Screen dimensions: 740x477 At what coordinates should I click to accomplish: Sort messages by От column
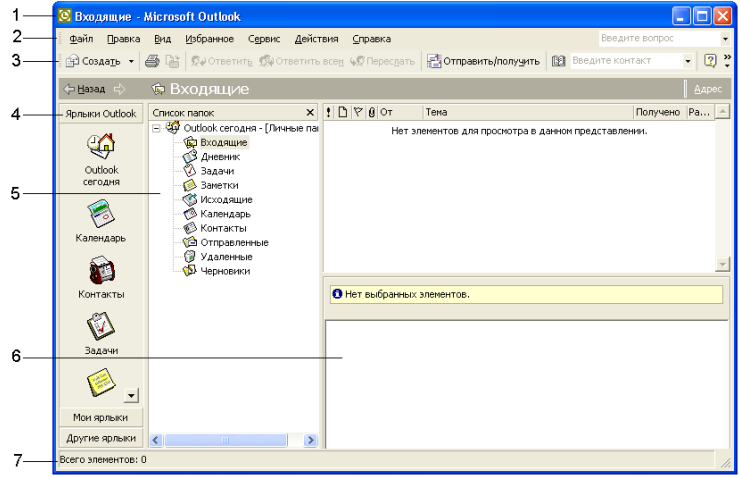[x=400, y=112]
